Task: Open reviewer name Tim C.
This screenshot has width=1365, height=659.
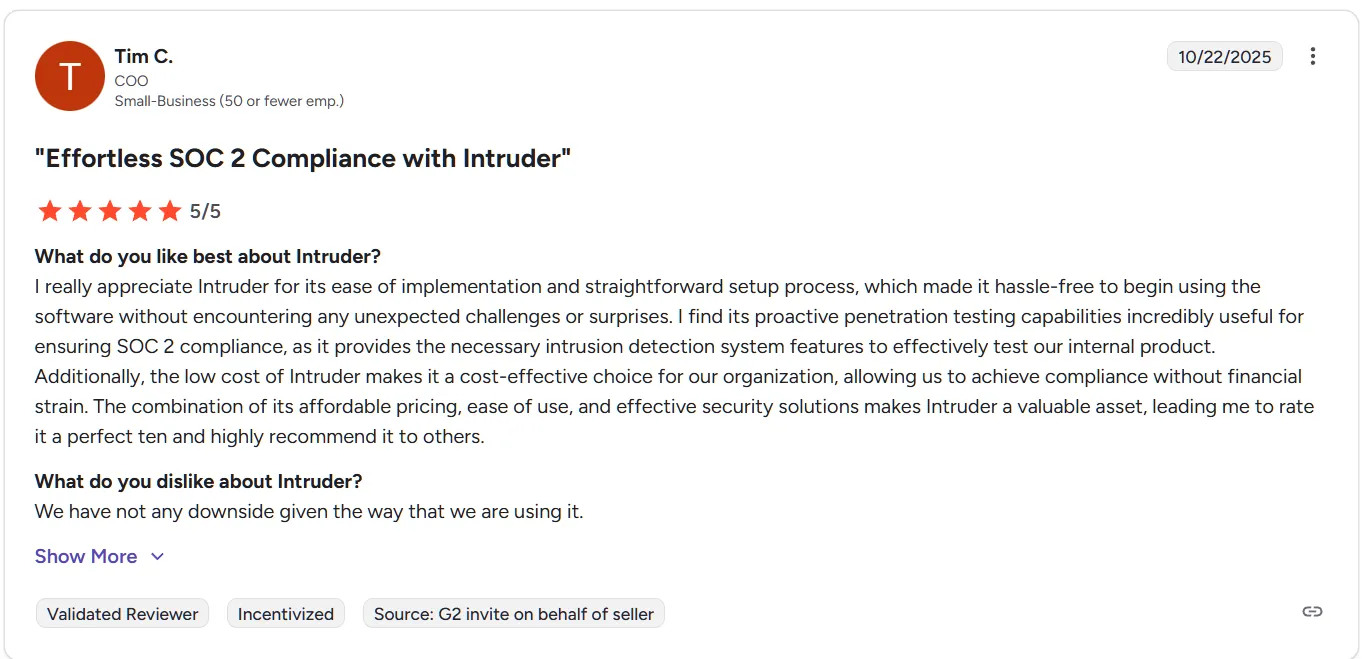Action: click(x=144, y=56)
